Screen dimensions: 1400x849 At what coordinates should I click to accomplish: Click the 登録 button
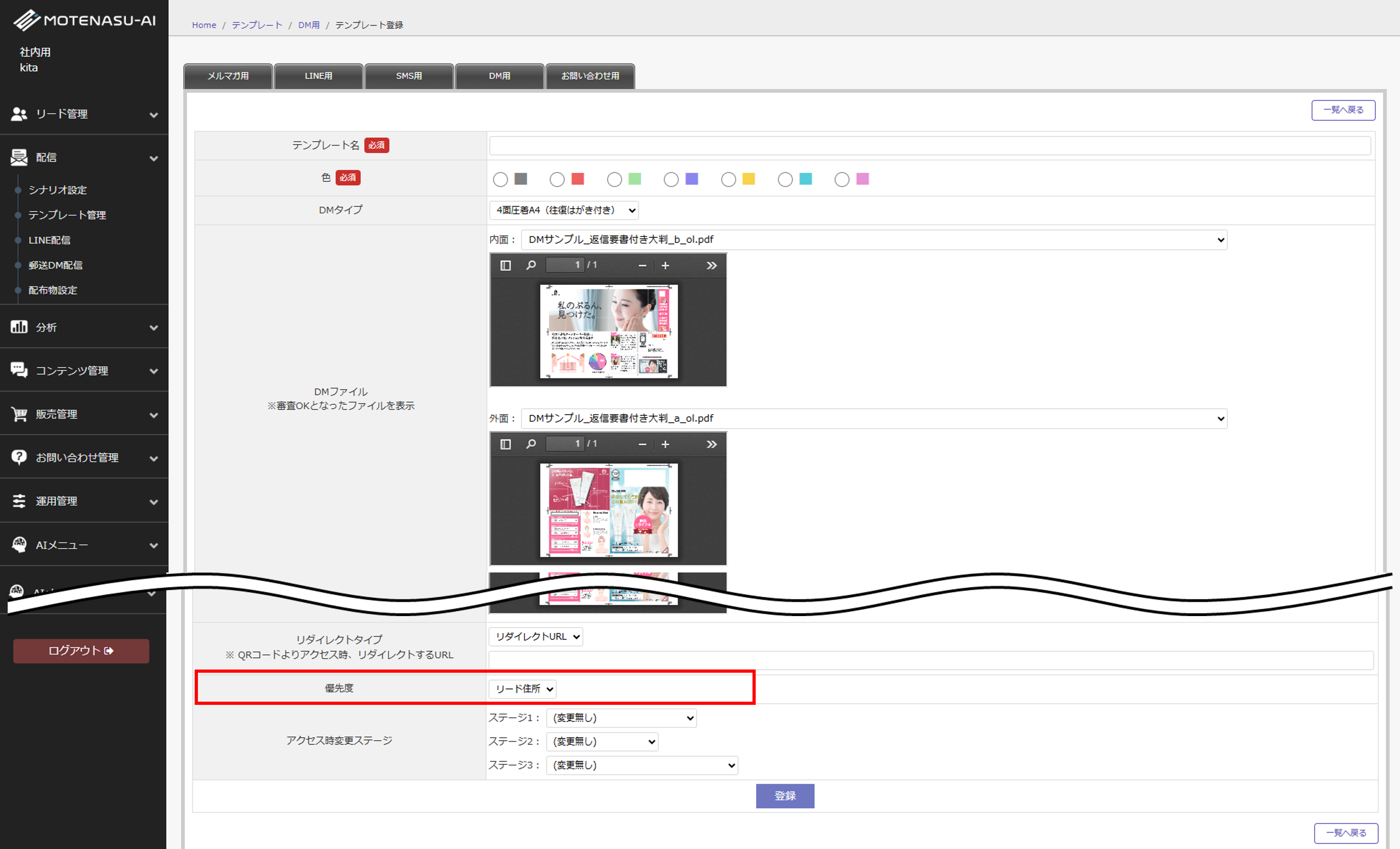[785, 796]
